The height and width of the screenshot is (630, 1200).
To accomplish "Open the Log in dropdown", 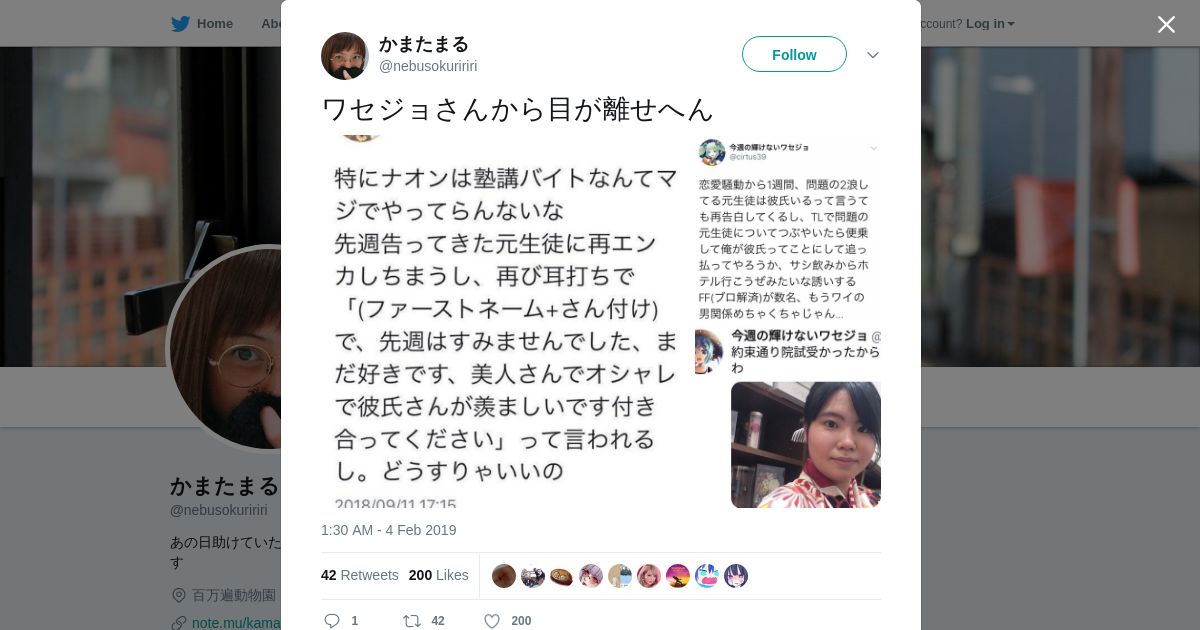I will pyautogui.click(x=990, y=23).
